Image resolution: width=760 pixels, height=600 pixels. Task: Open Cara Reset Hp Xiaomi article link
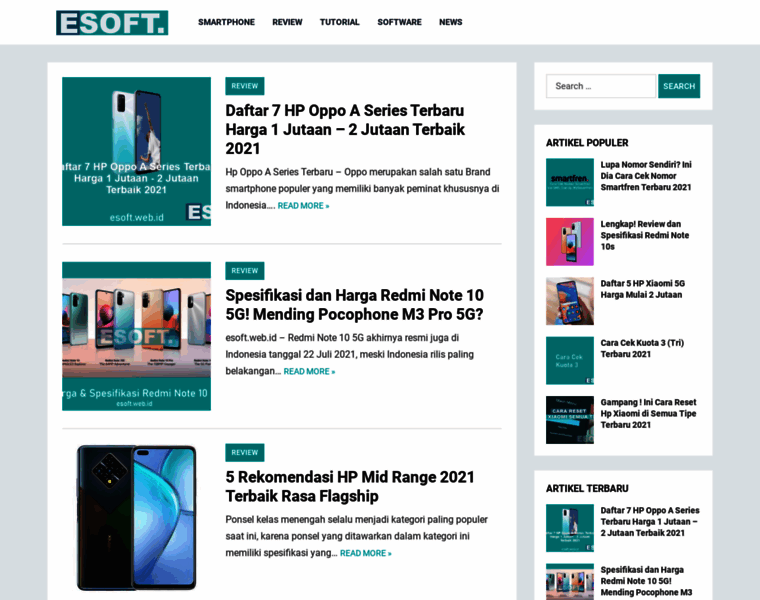649,413
